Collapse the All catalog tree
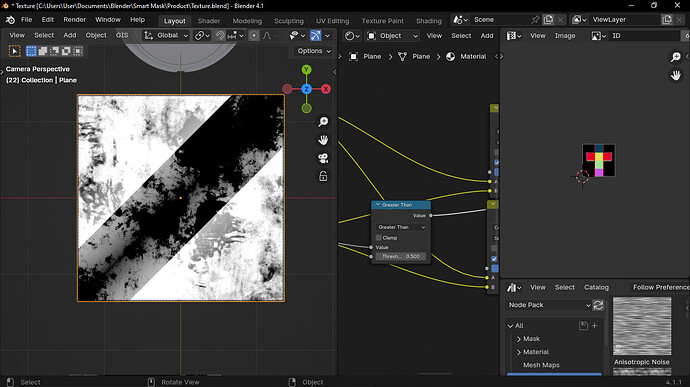690x387 pixels. (x=510, y=326)
